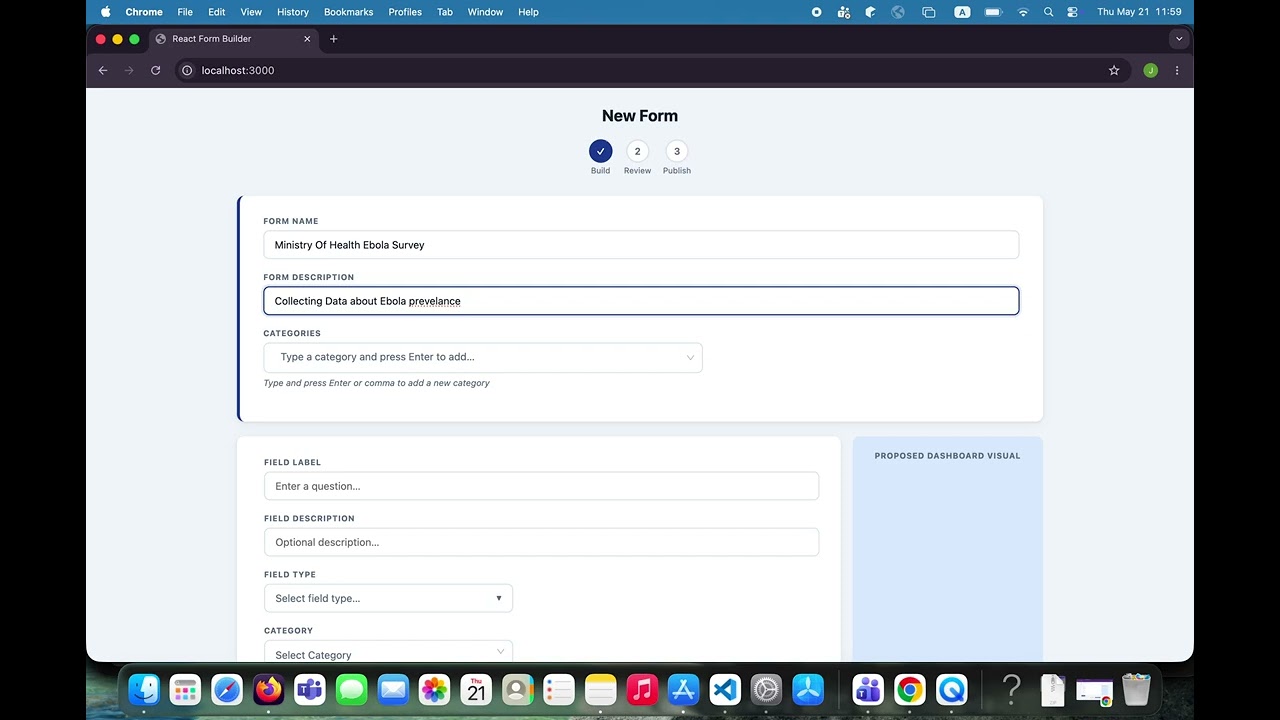
Task: Open App Store from the Dock
Action: (x=683, y=689)
